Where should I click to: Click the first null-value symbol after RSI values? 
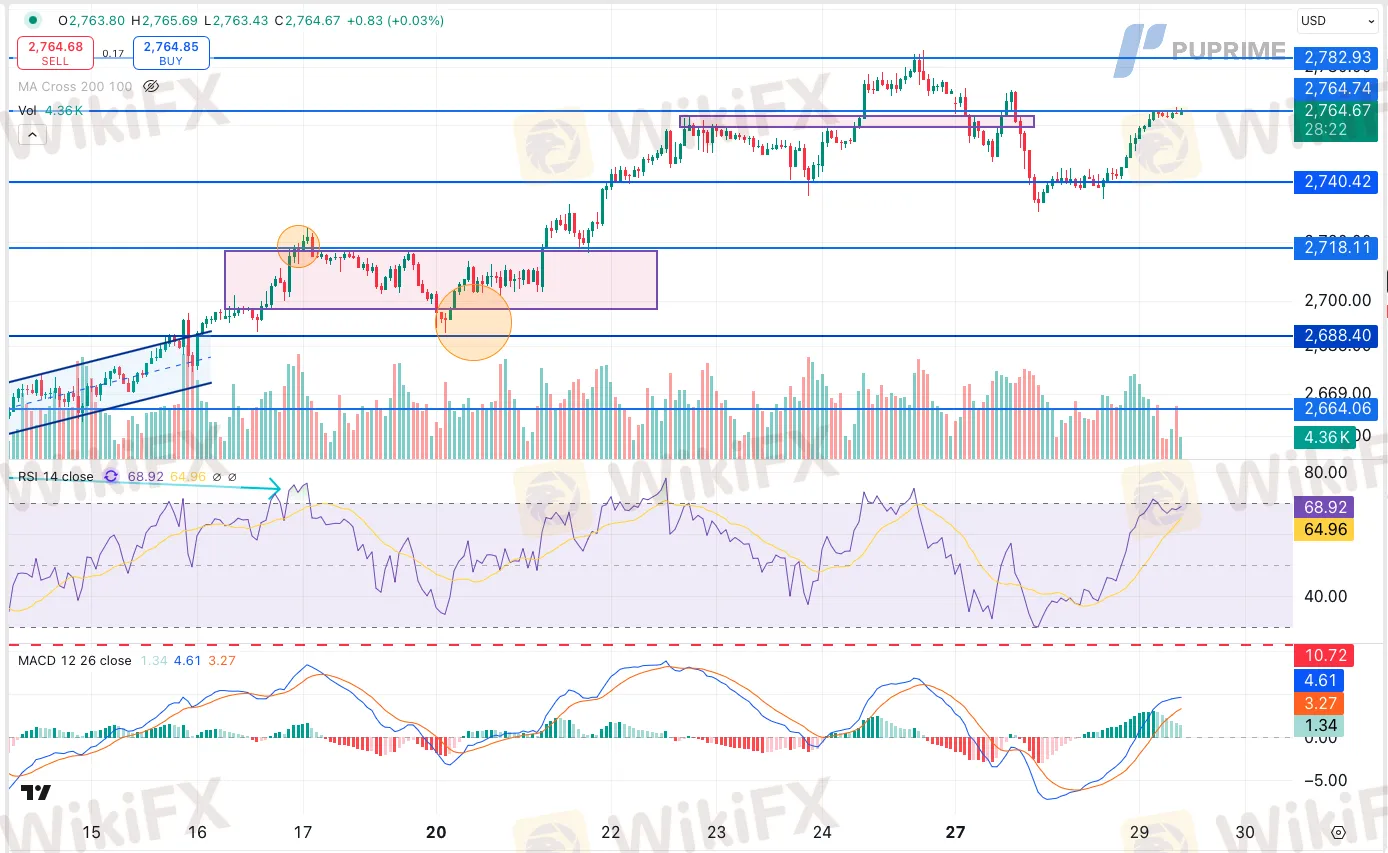(x=217, y=477)
